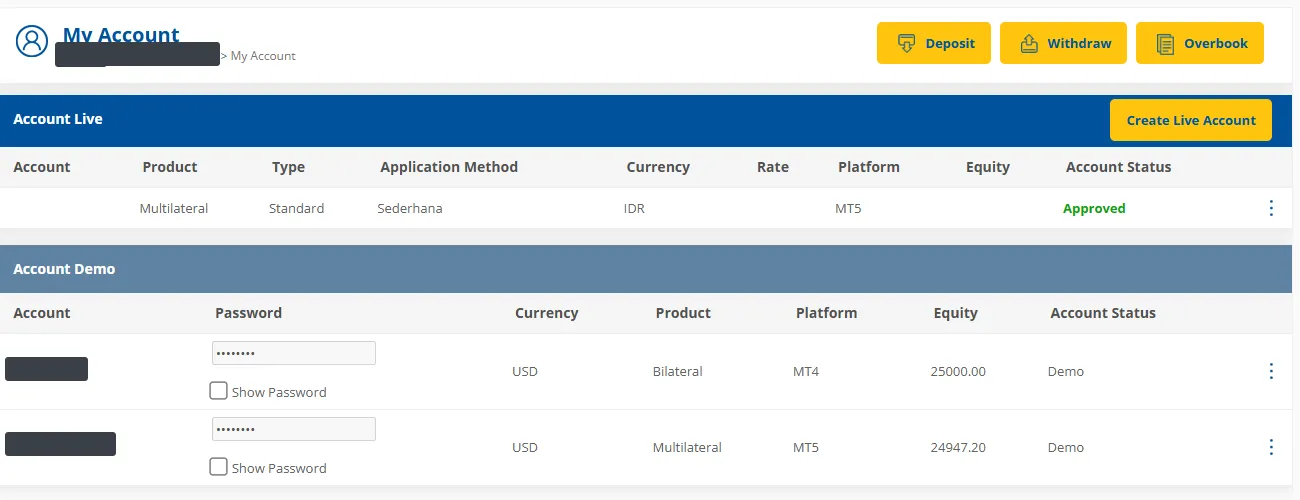1300x500 pixels.
Task: Click the Overbook documents icon
Action: coord(1165,43)
